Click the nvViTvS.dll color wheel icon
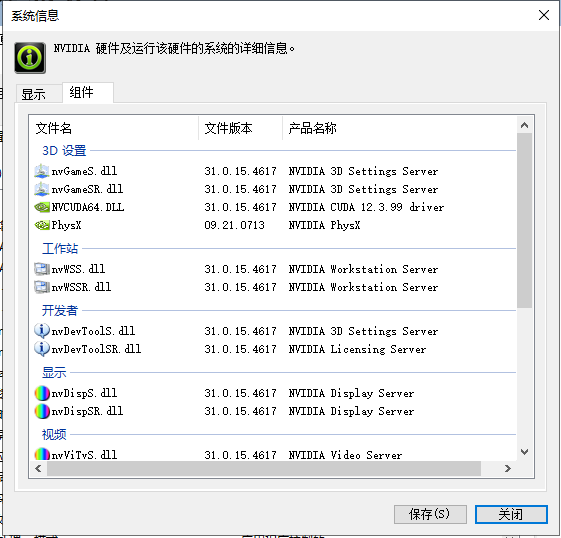 [42, 454]
